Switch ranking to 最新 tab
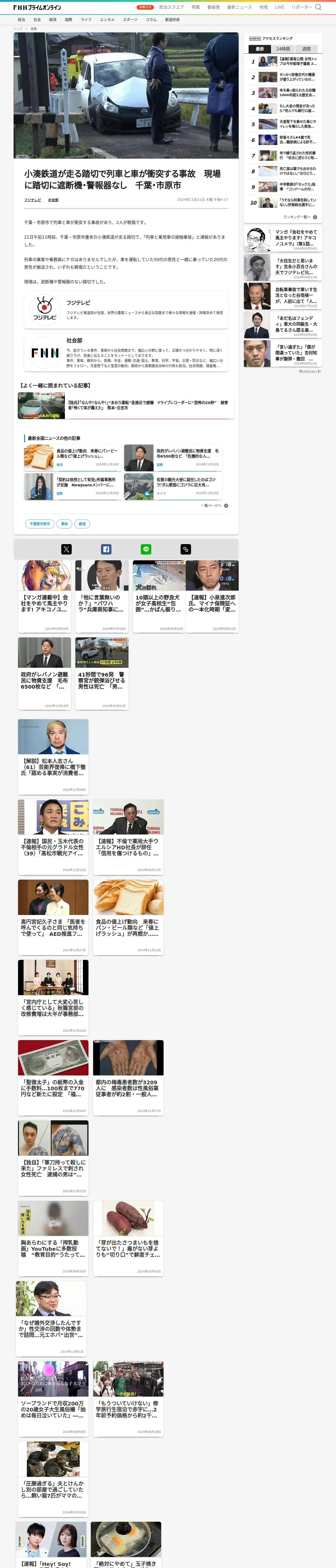 coord(260,49)
